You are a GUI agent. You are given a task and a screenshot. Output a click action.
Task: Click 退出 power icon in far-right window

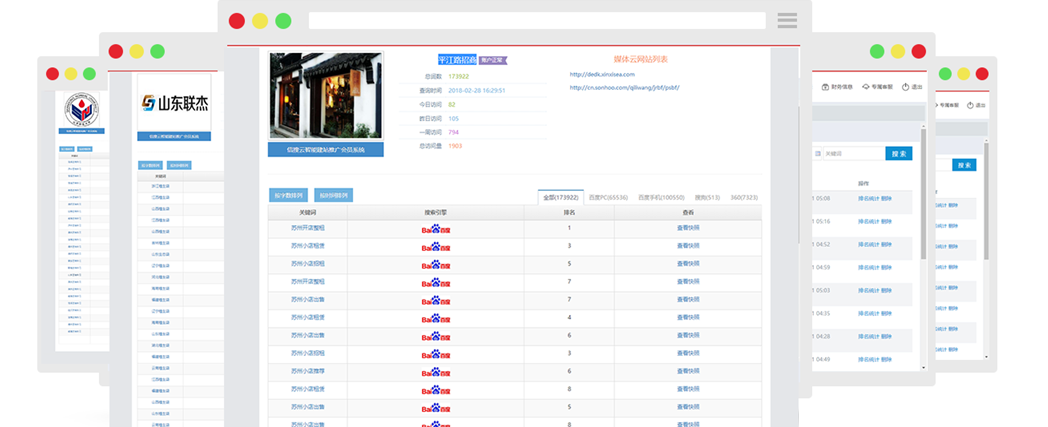click(970, 105)
